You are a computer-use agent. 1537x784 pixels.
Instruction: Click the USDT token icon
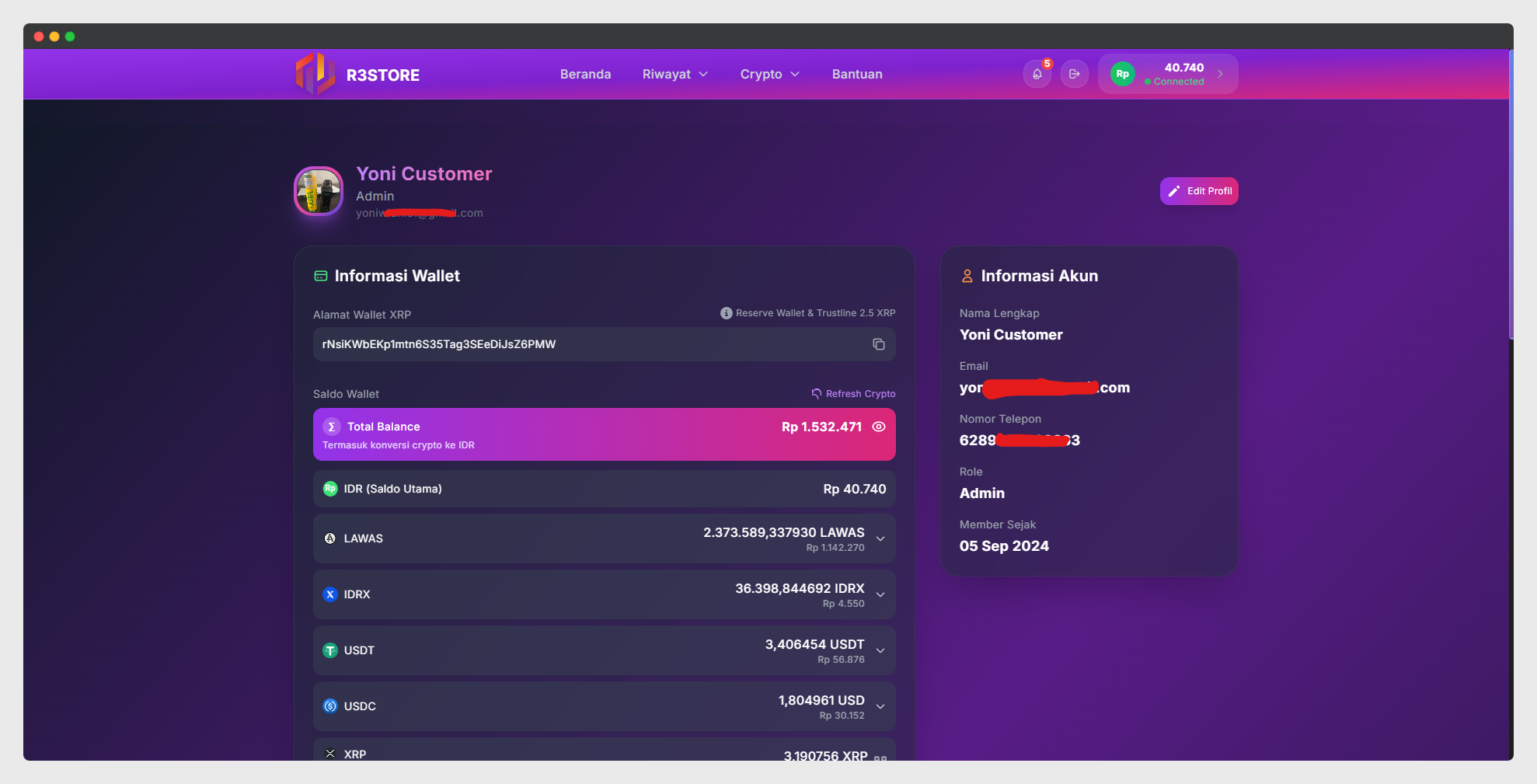[329, 650]
